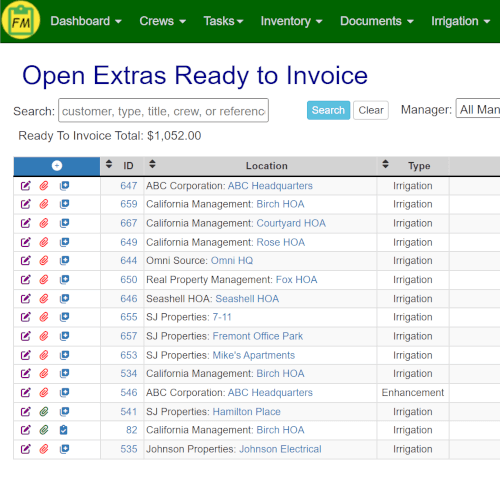Viewport: 500px width, 500px height.
Task: Copy extra 647 with the duplicate icon
Action: [x=64, y=186]
